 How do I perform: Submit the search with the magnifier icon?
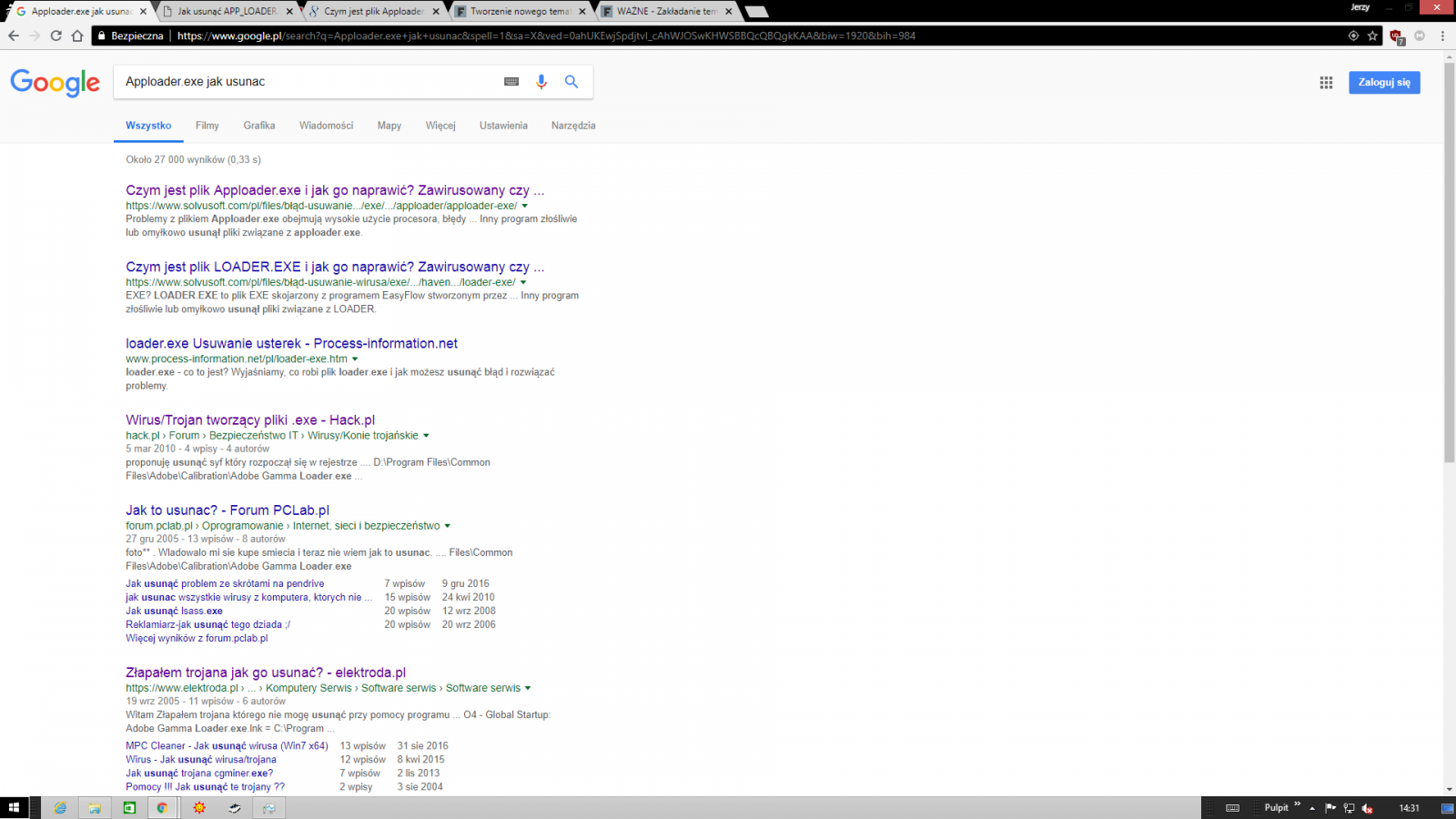571,82
